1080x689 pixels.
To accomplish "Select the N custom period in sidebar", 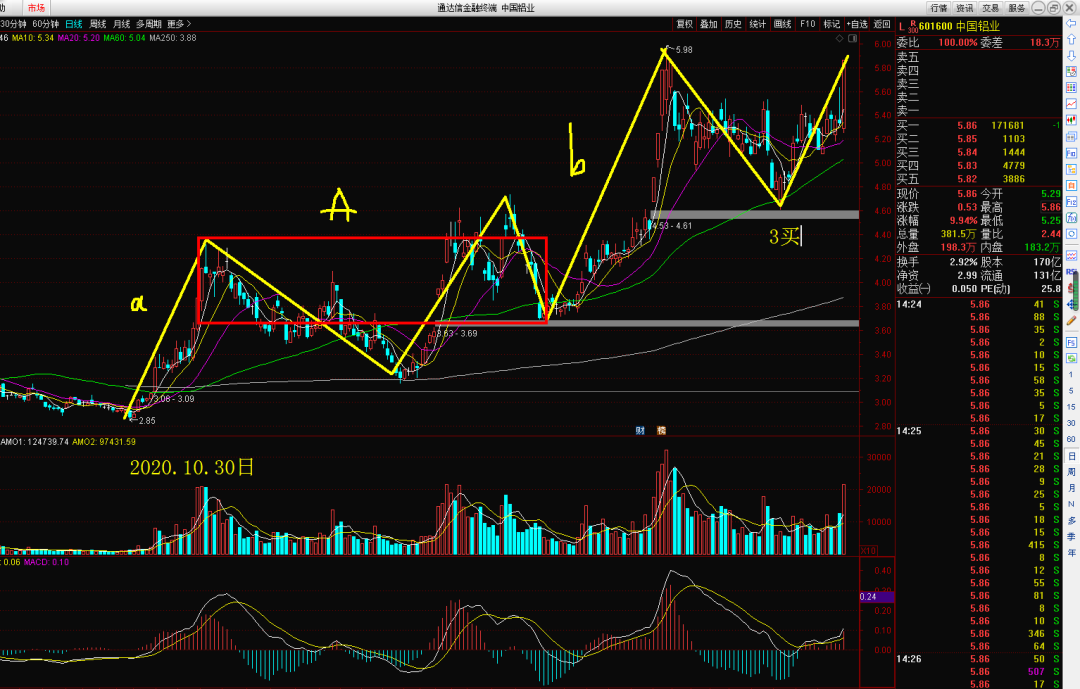I will tap(1071, 504).
